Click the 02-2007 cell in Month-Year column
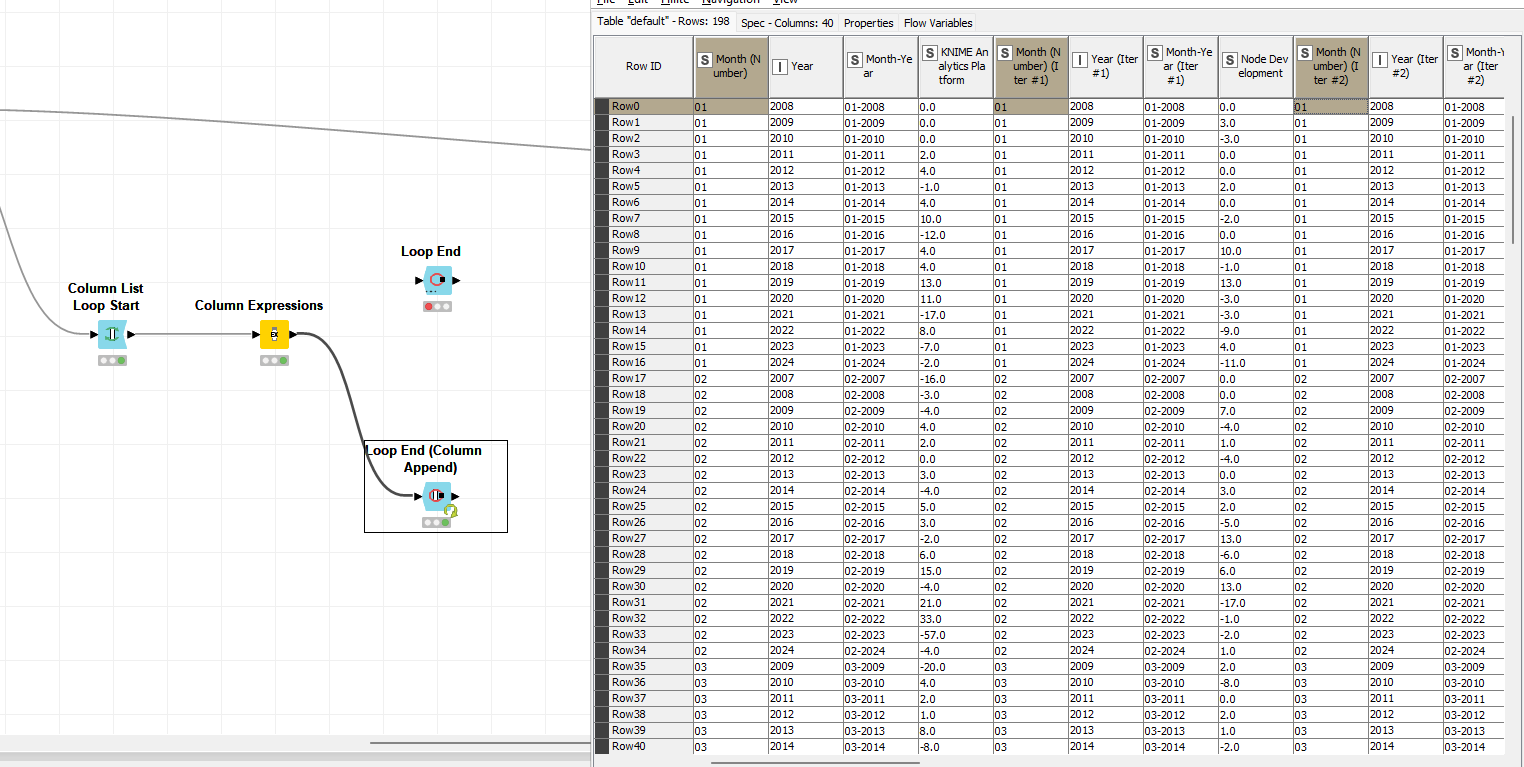The height and width of the screenshot is (767, 1524). coord(881,378)
